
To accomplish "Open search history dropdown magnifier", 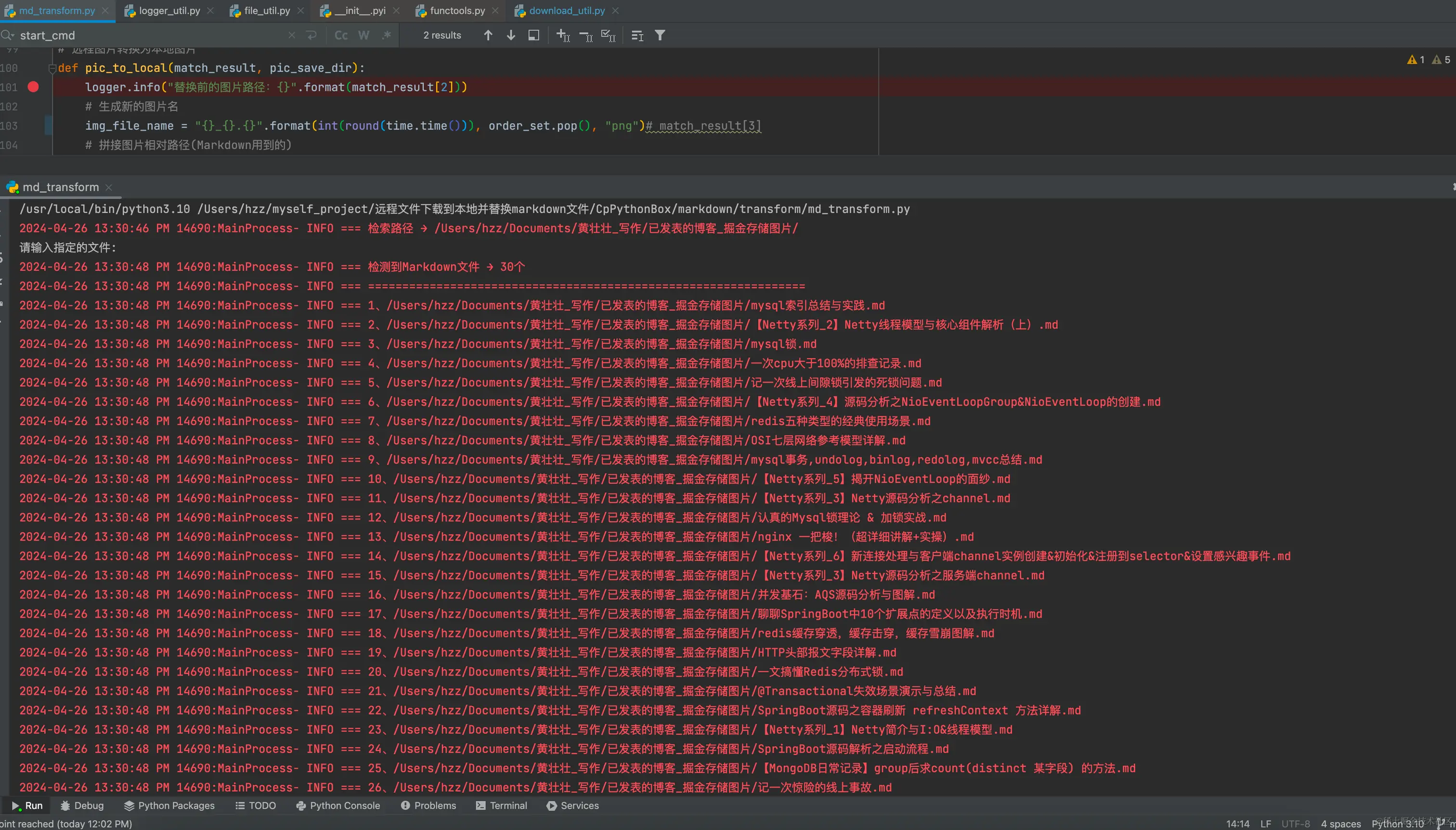I will [x=7, y=35].
